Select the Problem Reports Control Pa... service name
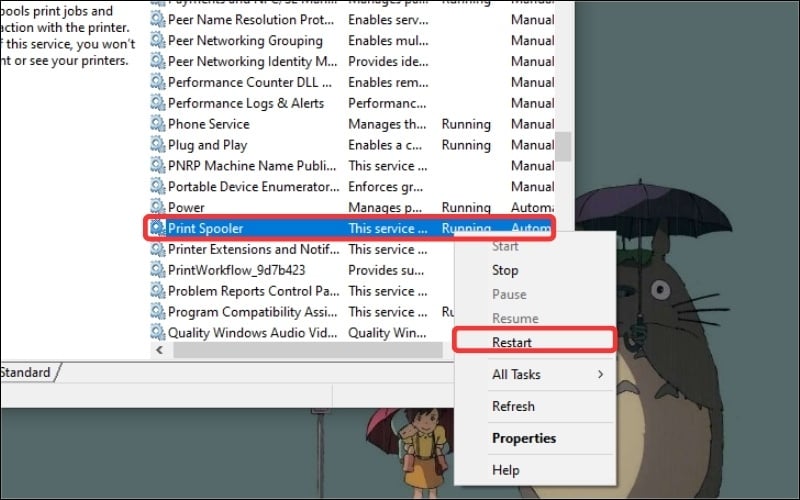This screenshot has height=500, width=800. (254, 291)
